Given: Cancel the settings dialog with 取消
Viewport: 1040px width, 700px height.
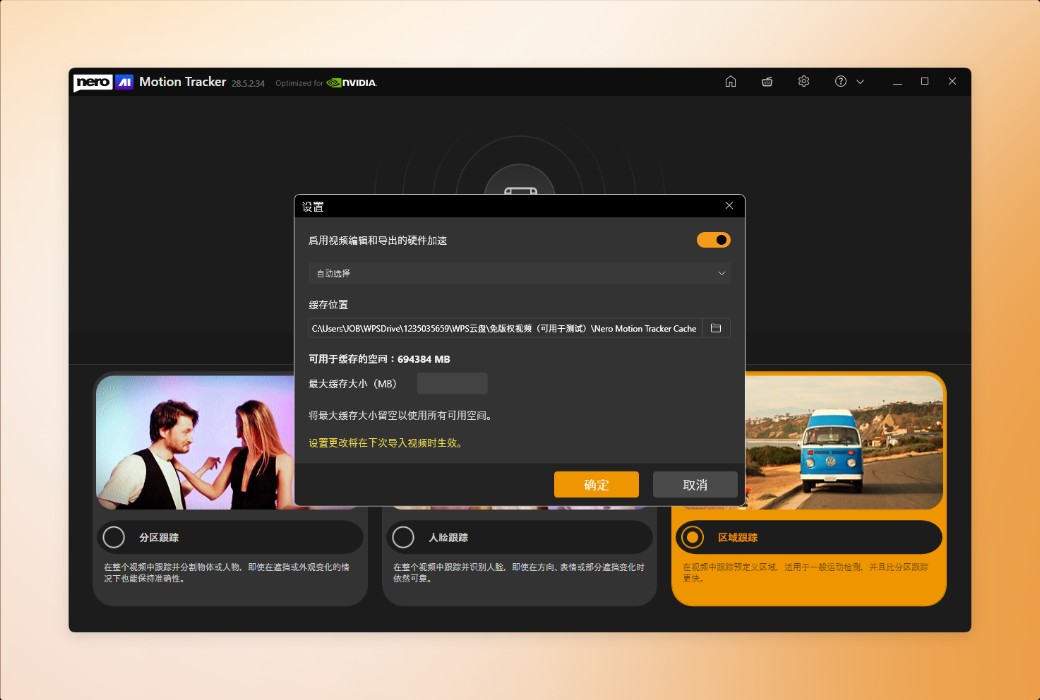Looking at the screenshot, I should [695, 484].
